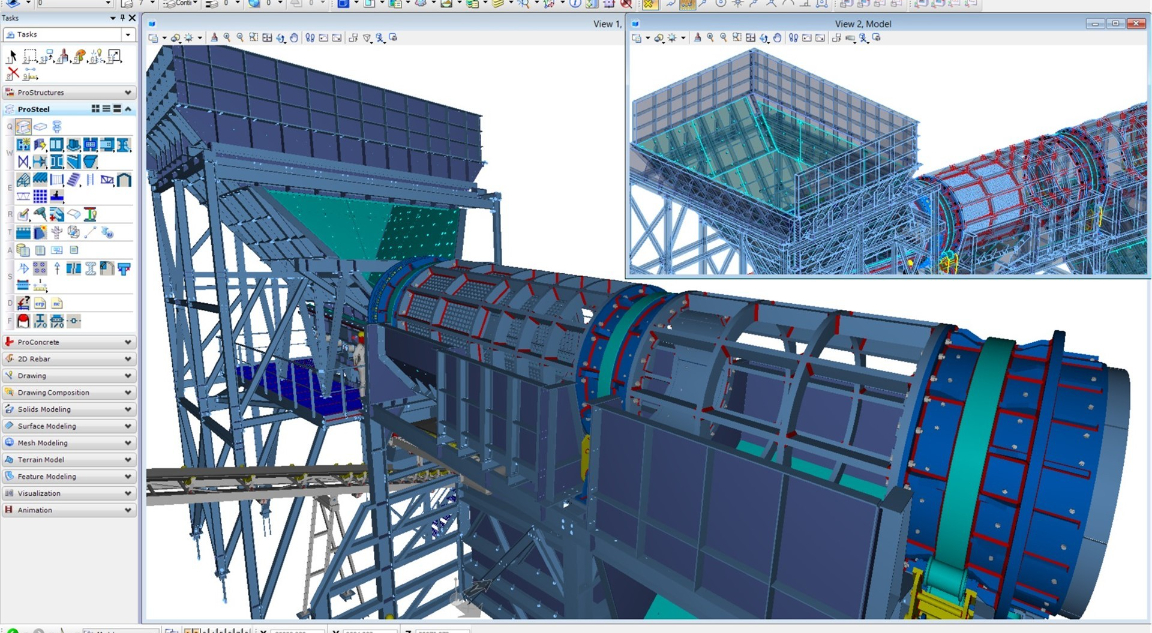Click View Previous in View 1 toolbar
The image size is (1152, 633).
pos(323,37)
